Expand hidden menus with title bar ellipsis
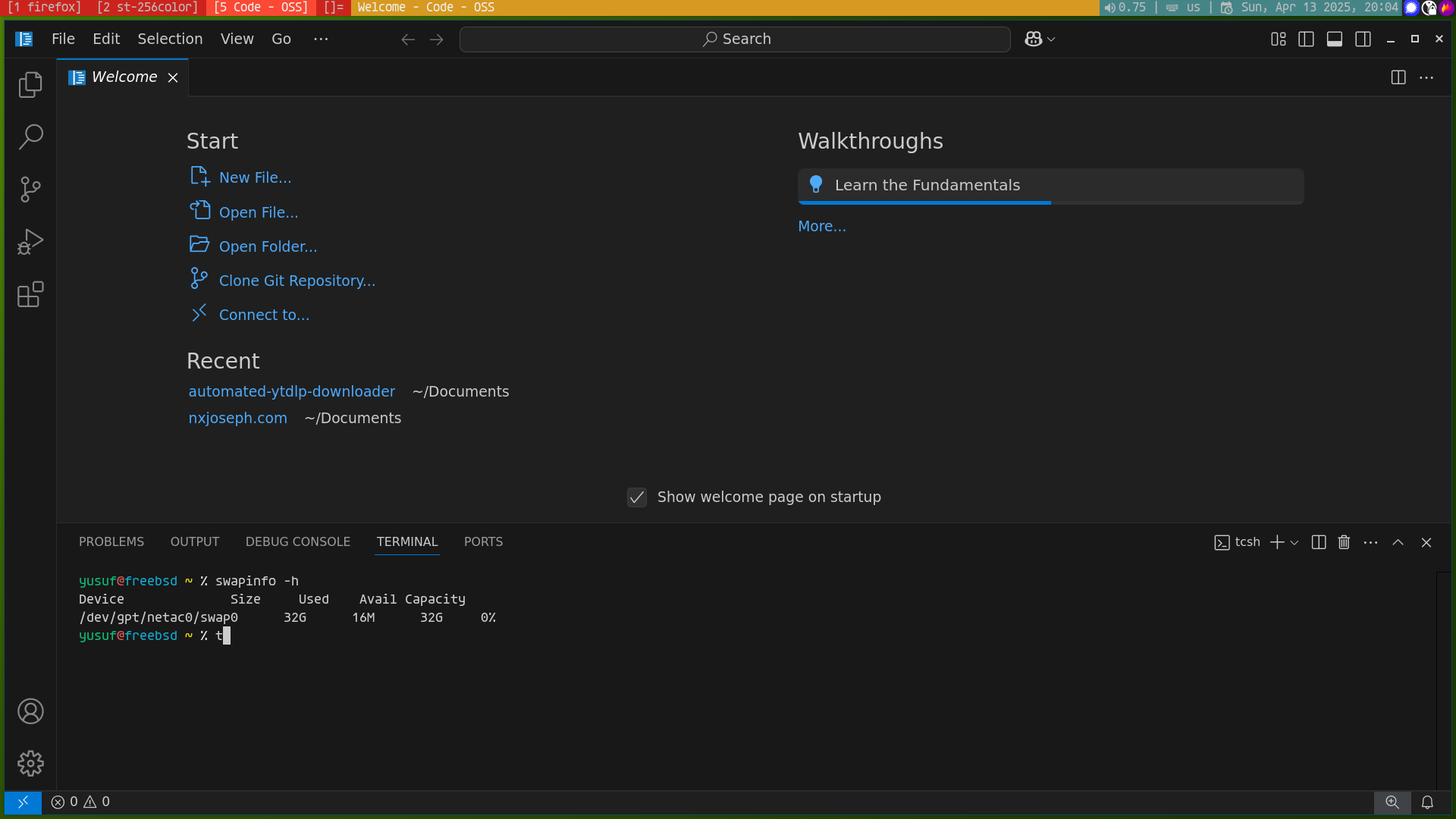This screenshot has width=1456, height=819. click(321, 39)
